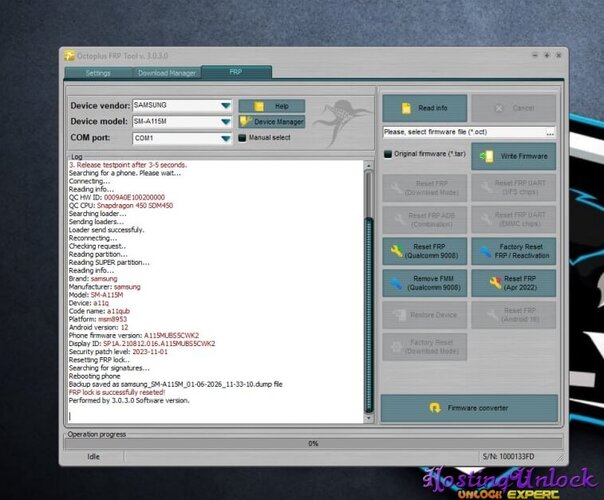The height and width of the screenshot is (500, 604).
Task: Open the Download Manager tab
Action: coord(167,73)
